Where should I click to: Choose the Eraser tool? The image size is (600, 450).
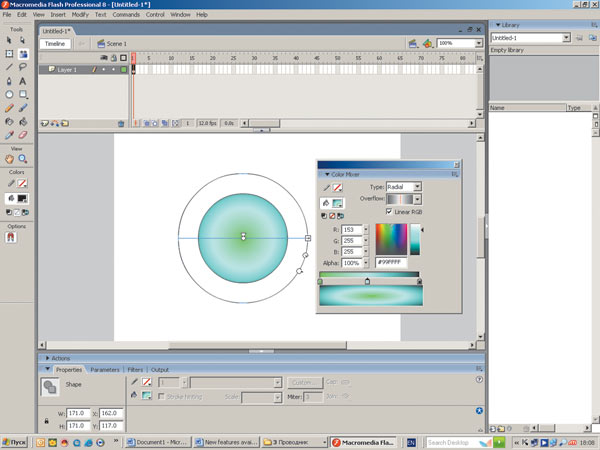coord(22,133)
